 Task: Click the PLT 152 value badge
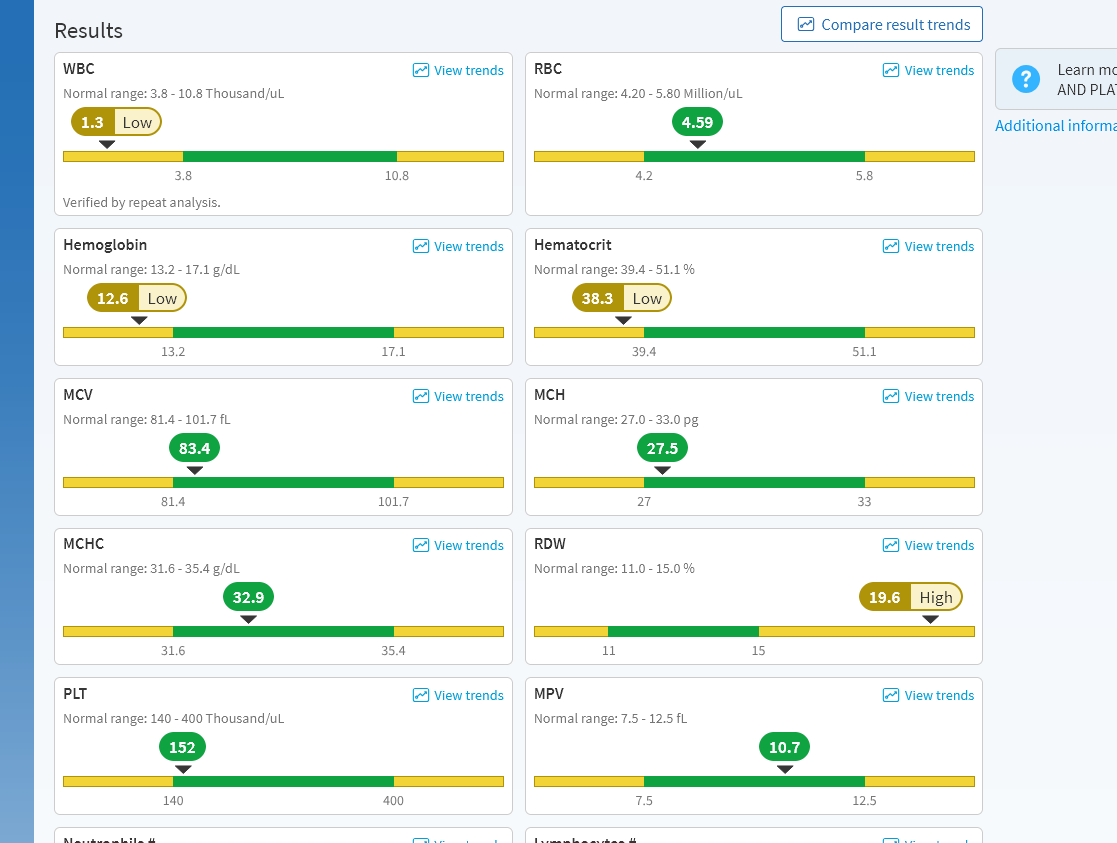(182, 747)
